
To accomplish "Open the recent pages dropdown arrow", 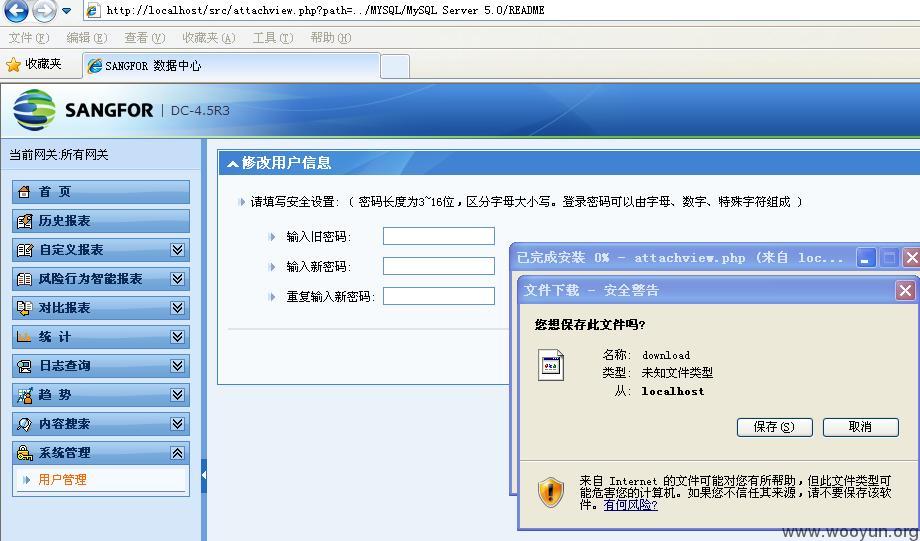I will click(66, 11).
